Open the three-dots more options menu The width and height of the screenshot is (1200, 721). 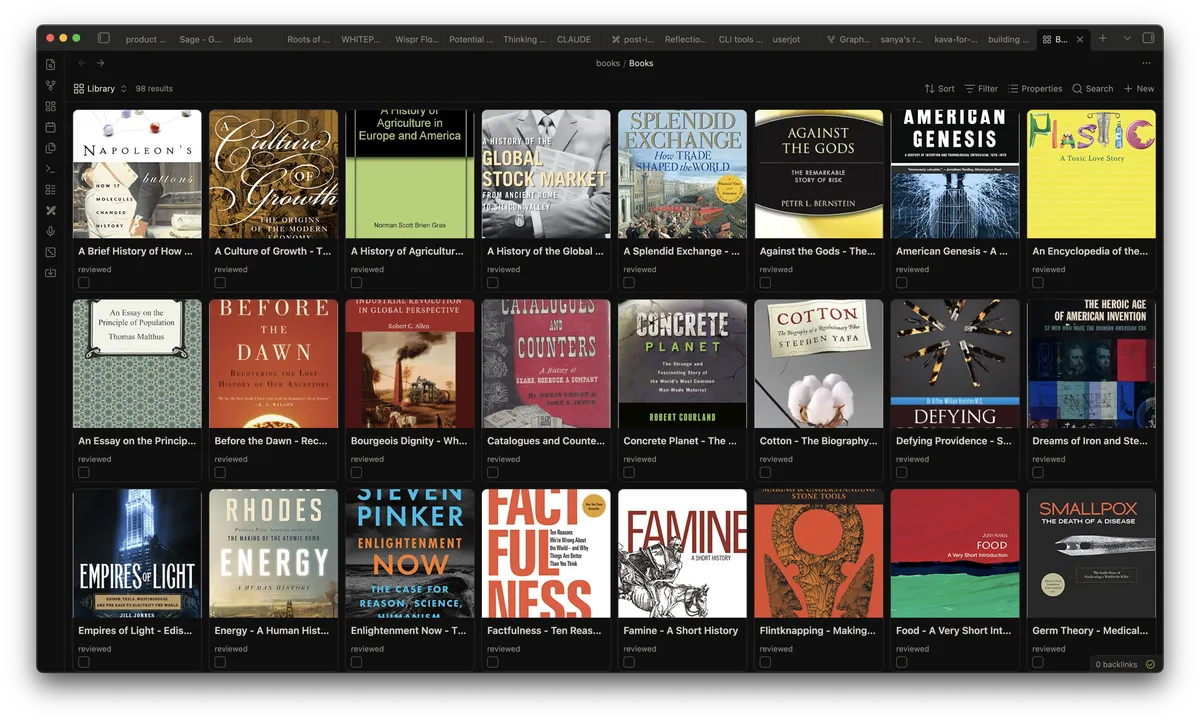click(x=1146, y=63)
